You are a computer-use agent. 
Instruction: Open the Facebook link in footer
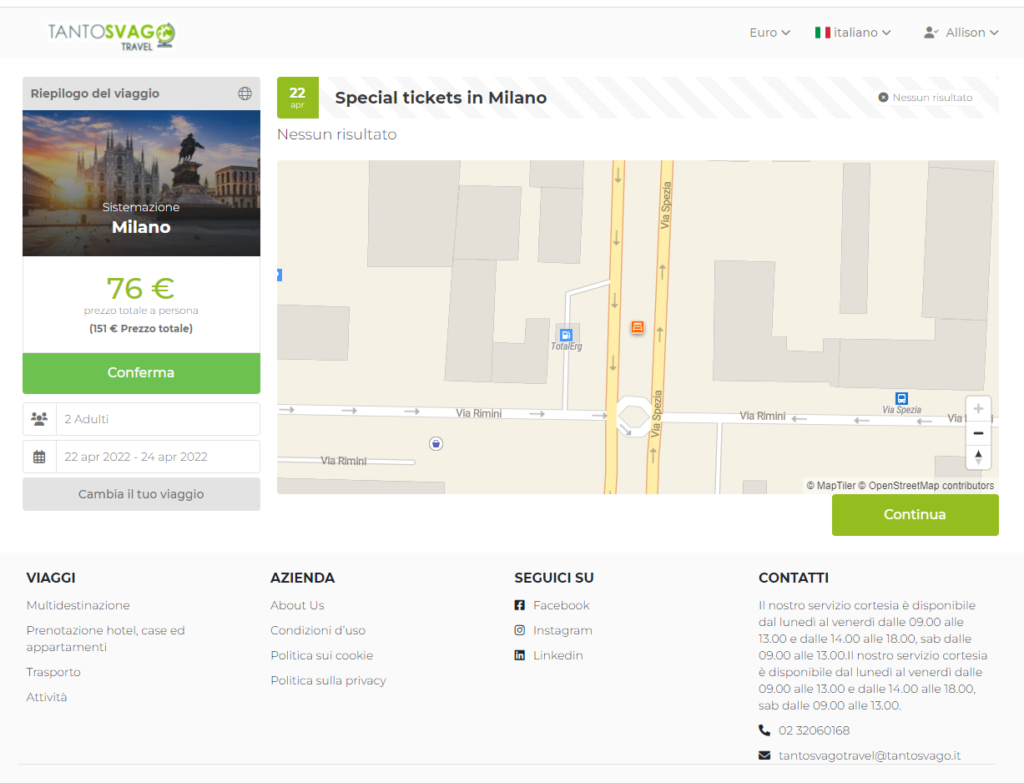(560, 605)
